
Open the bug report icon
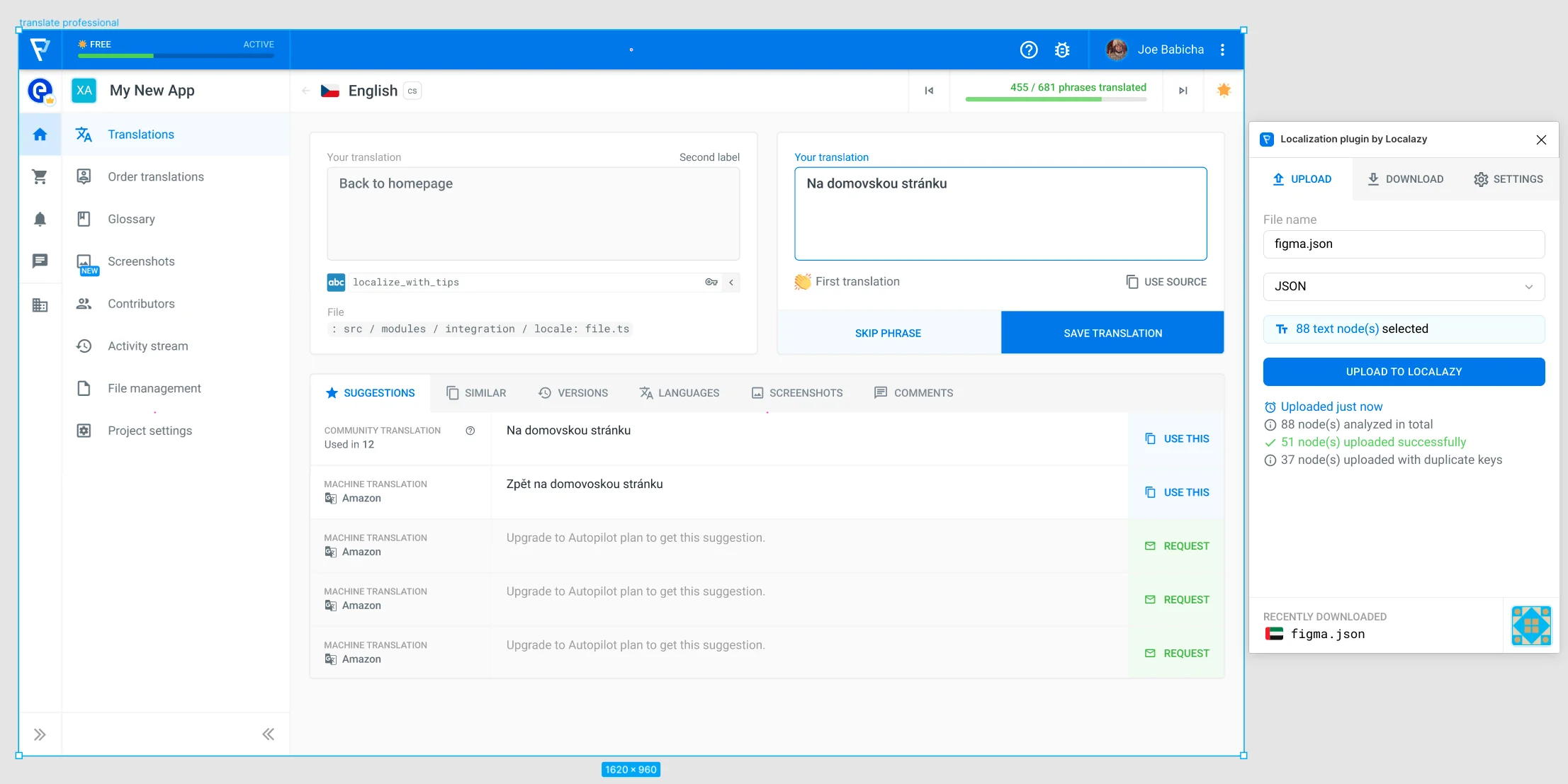coord(1062,50)
